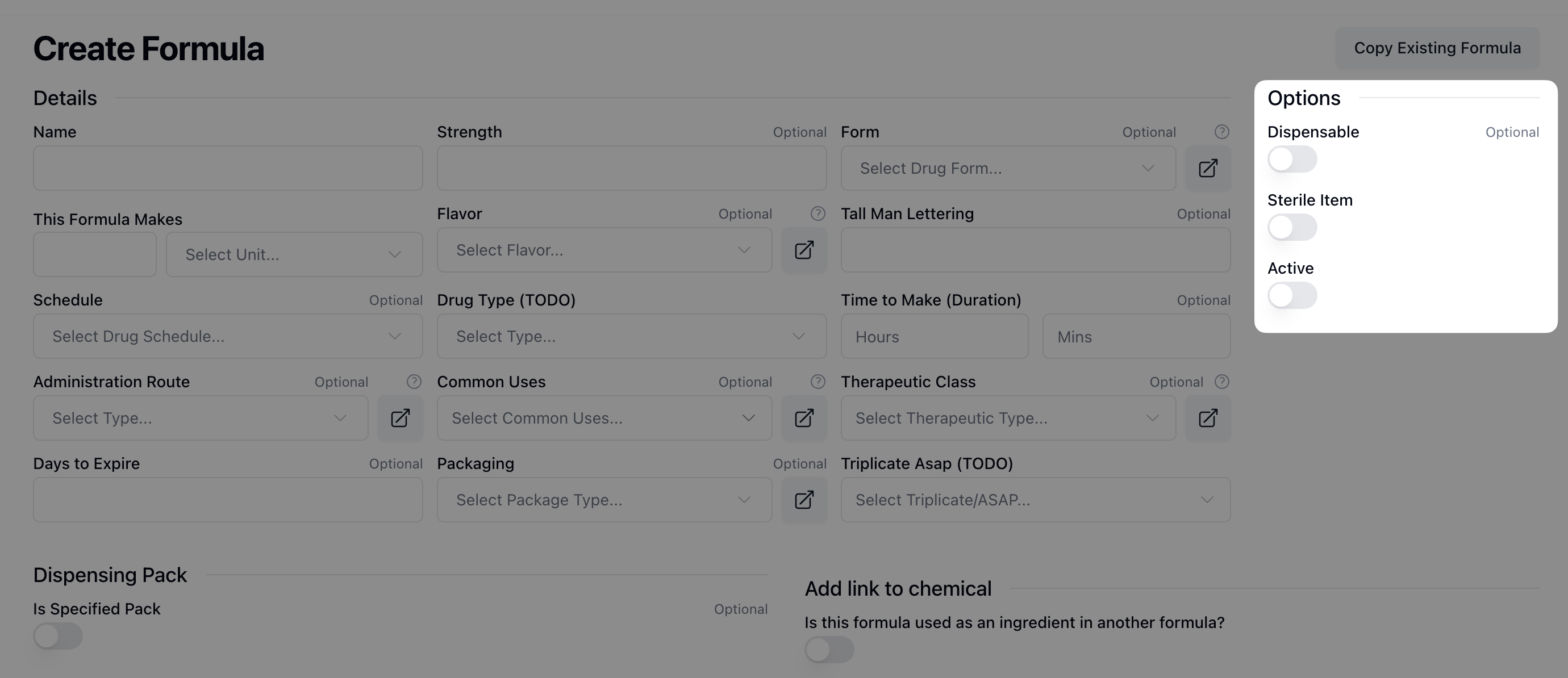Expand the Select Drug Form dropdown
Image resolution: width=1568 pixels, height=678 pixels.
(x=1007, y=168)
